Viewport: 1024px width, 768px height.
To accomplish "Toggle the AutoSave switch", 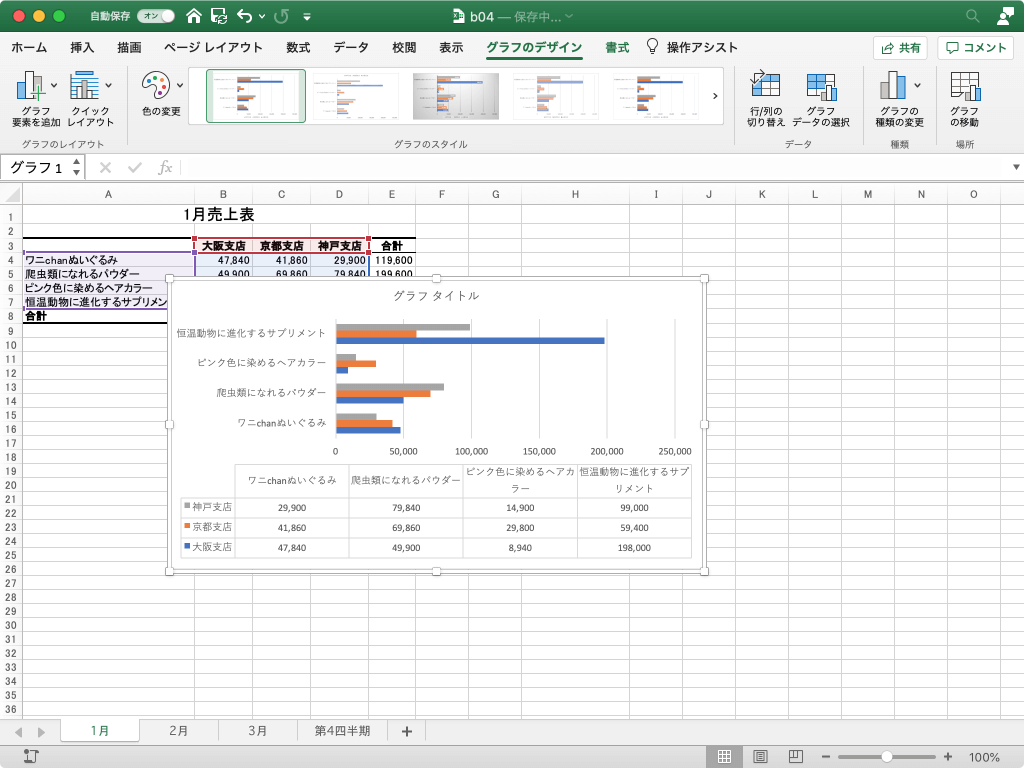I will click(155, 16).
